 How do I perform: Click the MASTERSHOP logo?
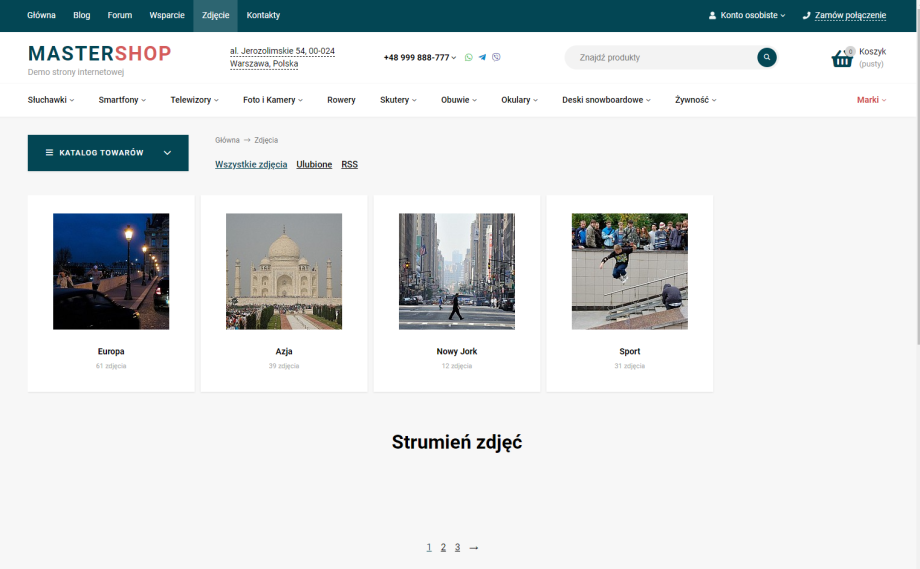pyautogui.click(x=100, y=54)
